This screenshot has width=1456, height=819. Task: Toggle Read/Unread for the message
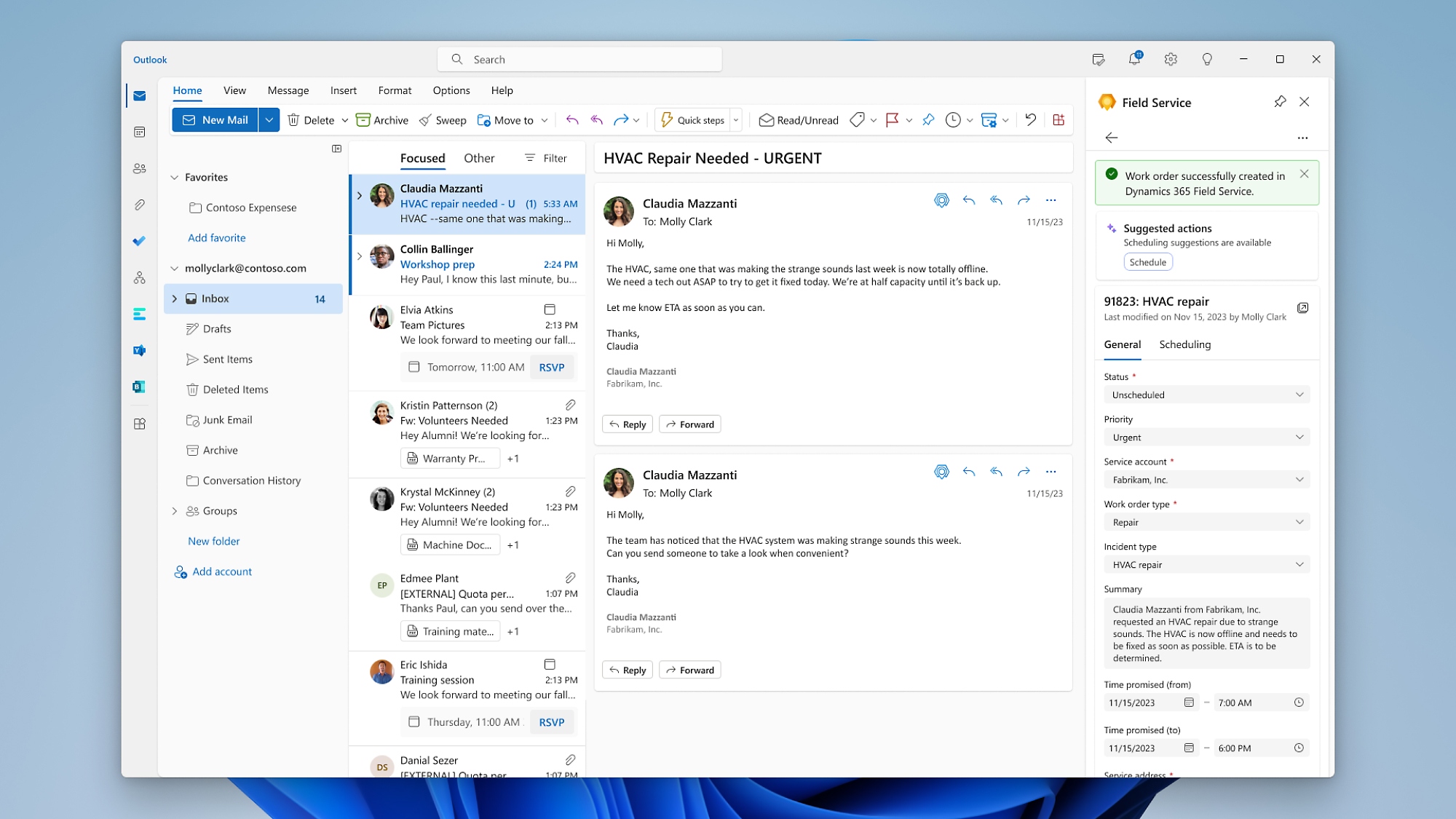tap(799, 120)
